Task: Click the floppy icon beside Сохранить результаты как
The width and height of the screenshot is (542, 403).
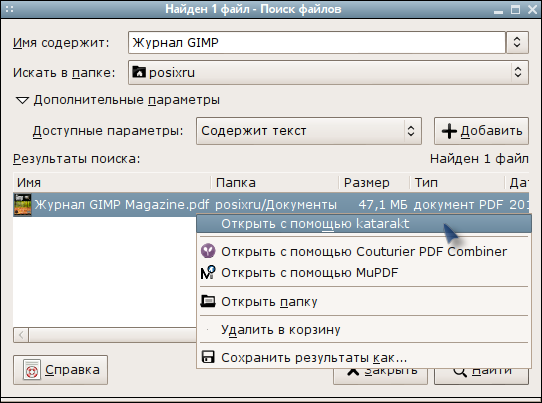Action: click(208, 357)
